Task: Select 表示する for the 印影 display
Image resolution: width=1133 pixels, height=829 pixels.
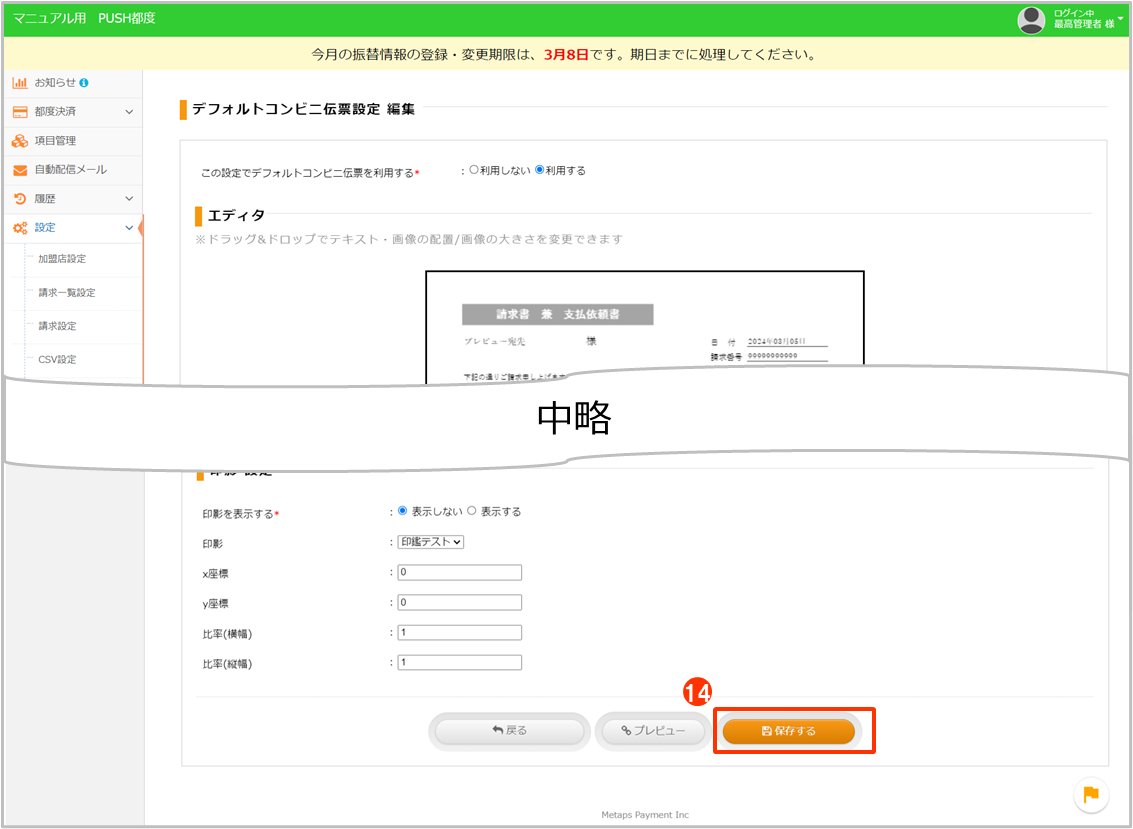Action: 472,511
